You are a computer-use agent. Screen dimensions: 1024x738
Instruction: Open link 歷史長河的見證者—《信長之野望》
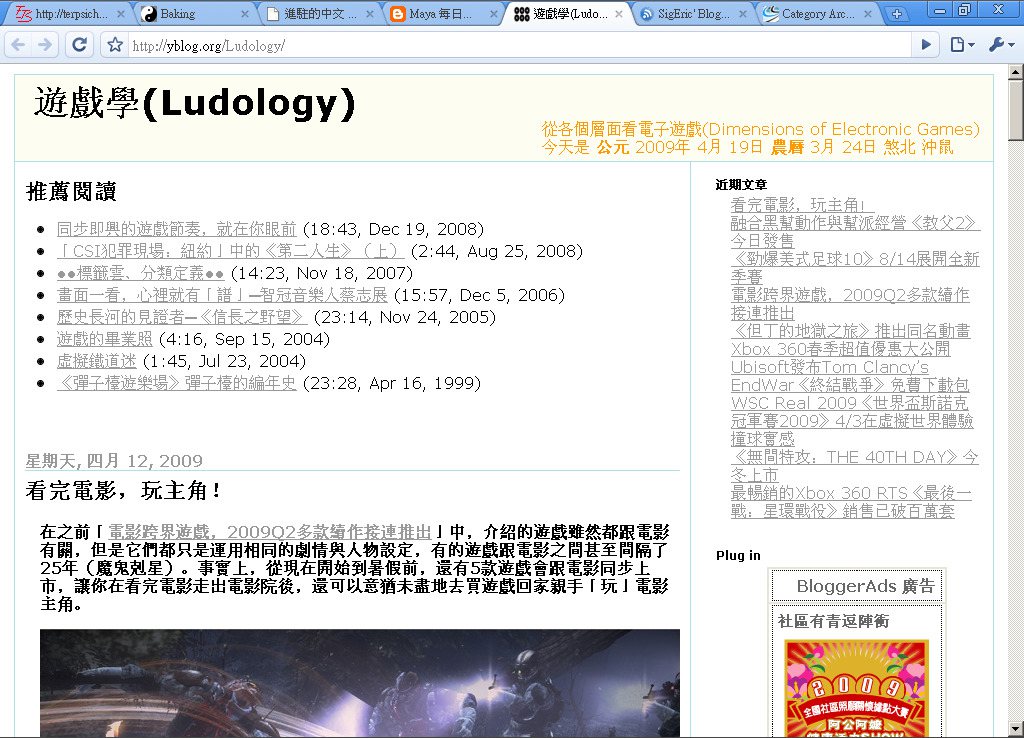coord(182,317)
